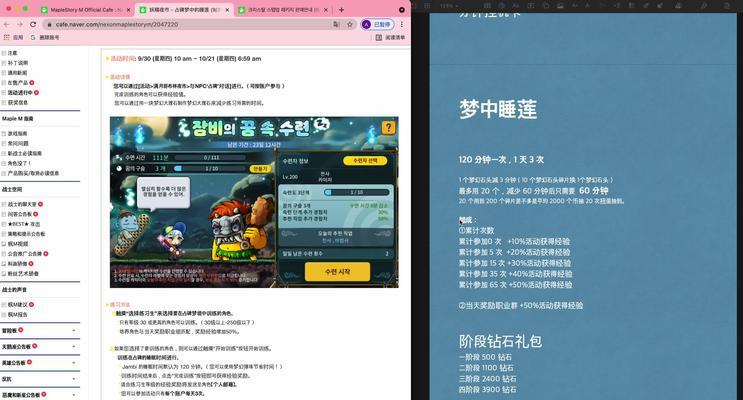The height and width of the screenshot is (400, 743).
Task: Click the Maple M 指南 section header
Action: click(18, 118)
